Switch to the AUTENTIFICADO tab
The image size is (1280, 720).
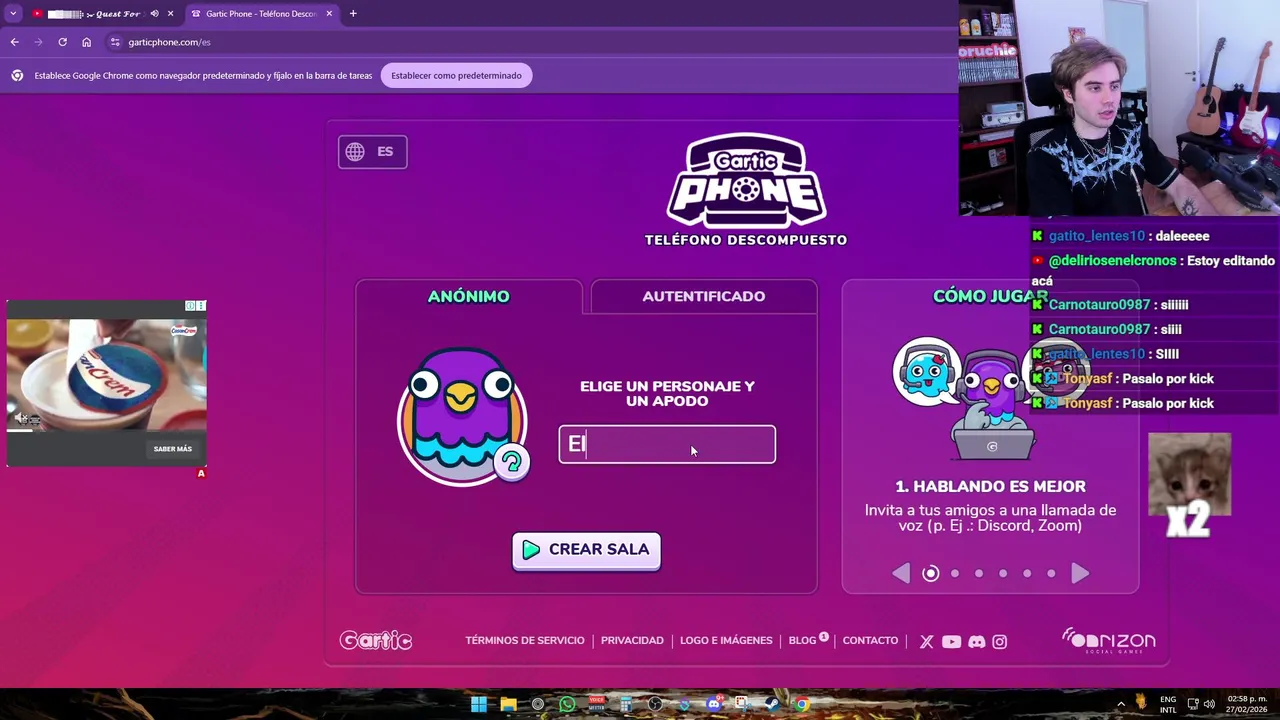coord(703,296)
